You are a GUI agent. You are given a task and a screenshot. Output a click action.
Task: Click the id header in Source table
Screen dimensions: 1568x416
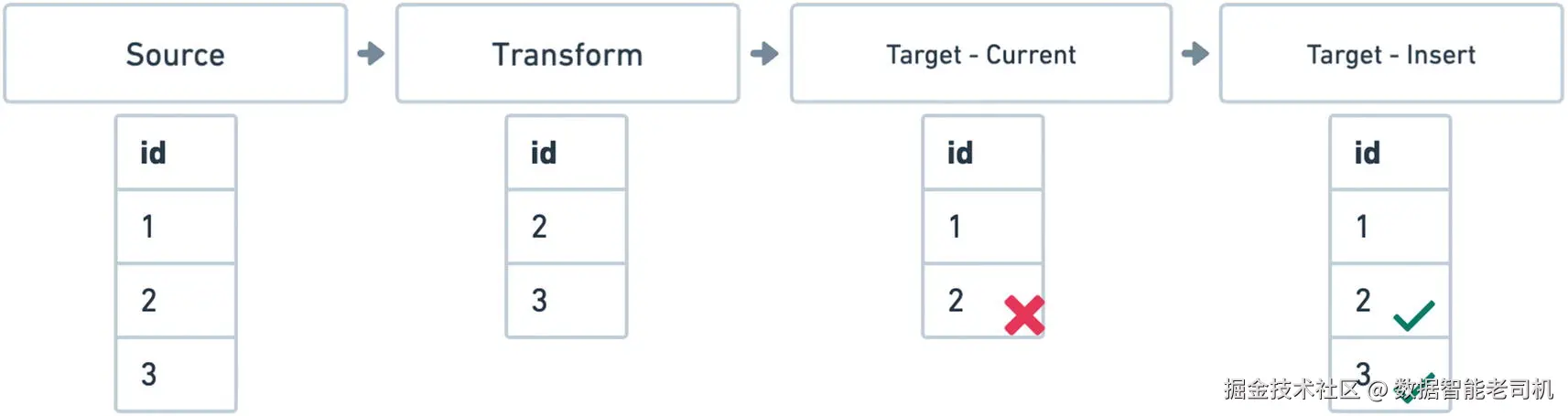pos(176,153)
